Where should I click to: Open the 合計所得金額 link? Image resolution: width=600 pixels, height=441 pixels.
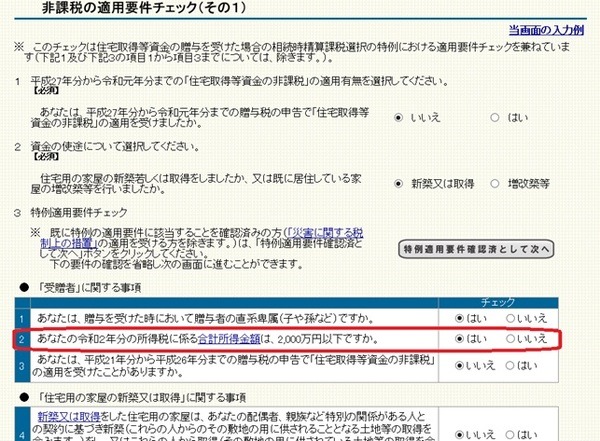(x=229, y=339)
